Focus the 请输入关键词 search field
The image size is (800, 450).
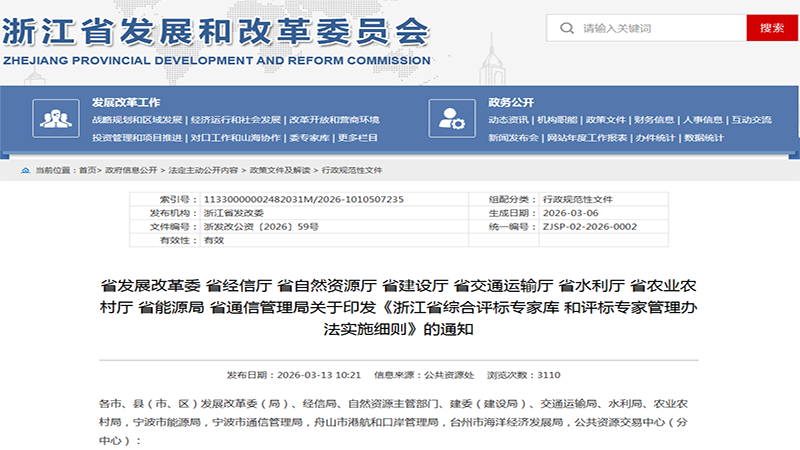[646, 28]
